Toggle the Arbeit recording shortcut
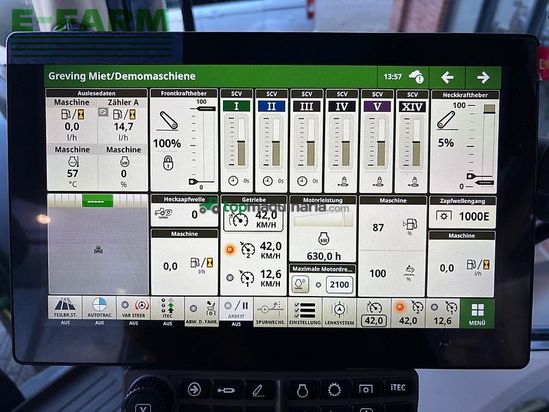Viewport: 549px width, 412px height. [x=236, y=308]
